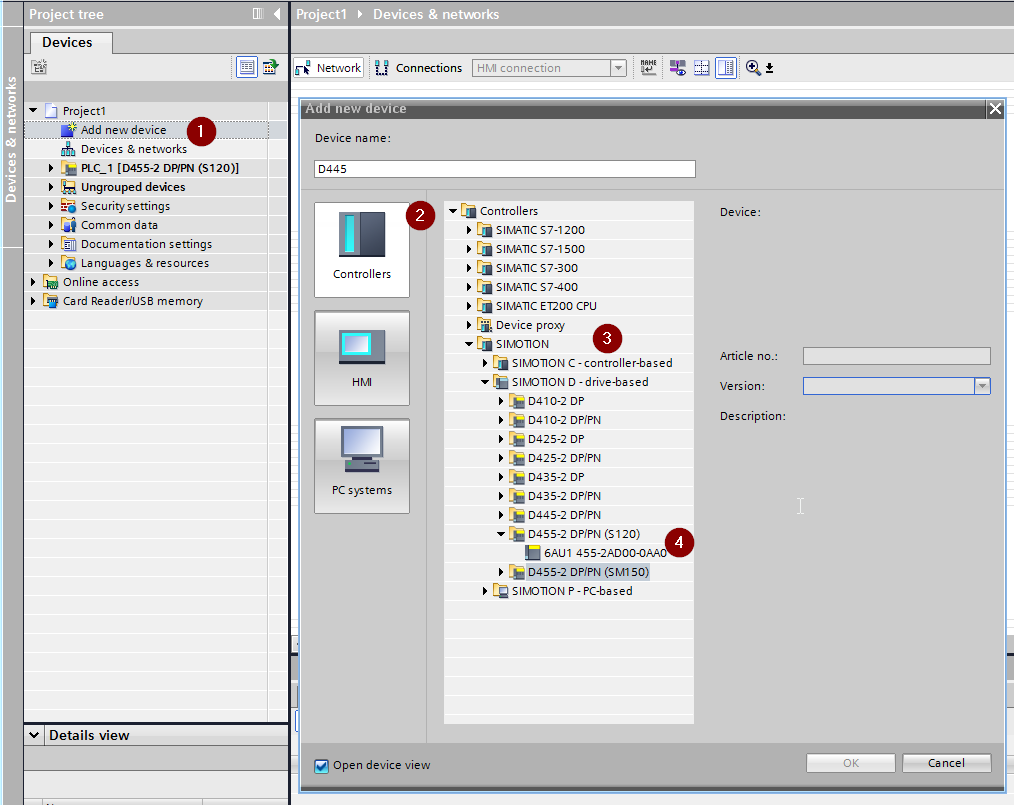The image size is (1014, 805).
Task: Select the Devices tab in Project tree
Action: pos(71,43)
